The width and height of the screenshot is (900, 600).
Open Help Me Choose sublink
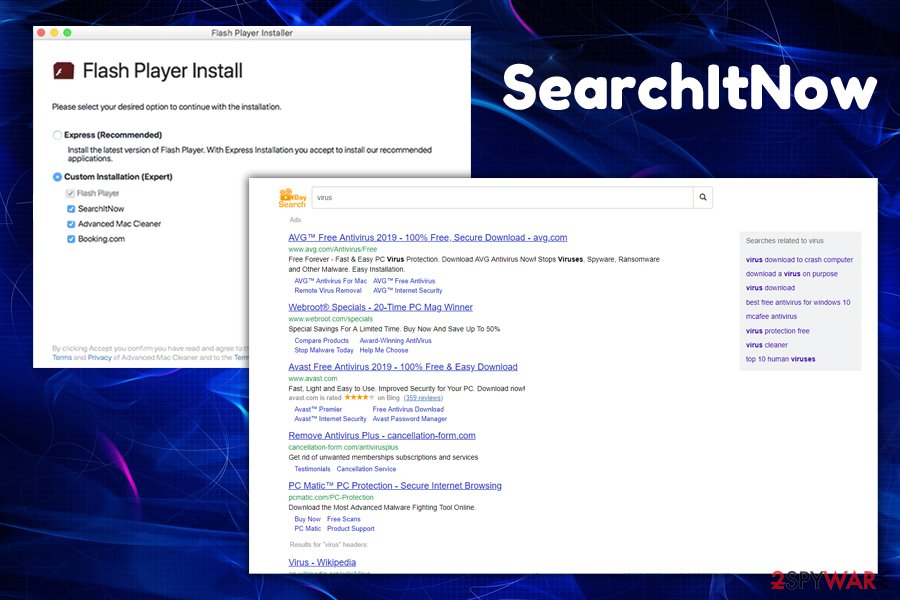click(x=384, y=350)
